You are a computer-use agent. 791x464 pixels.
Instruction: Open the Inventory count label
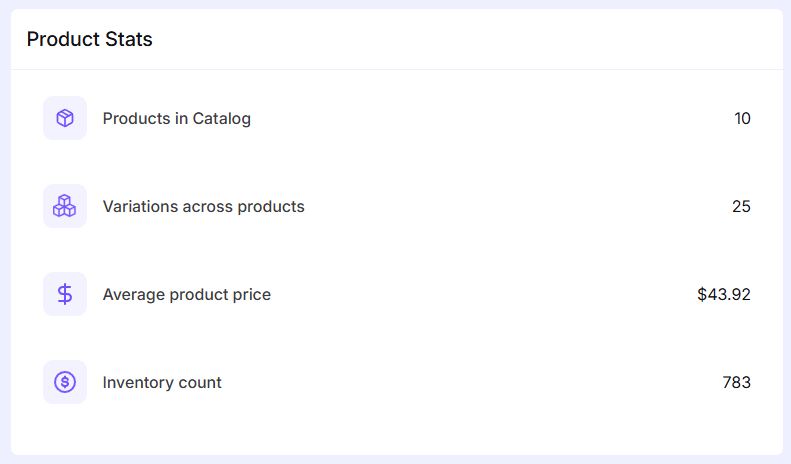(162, 383)
